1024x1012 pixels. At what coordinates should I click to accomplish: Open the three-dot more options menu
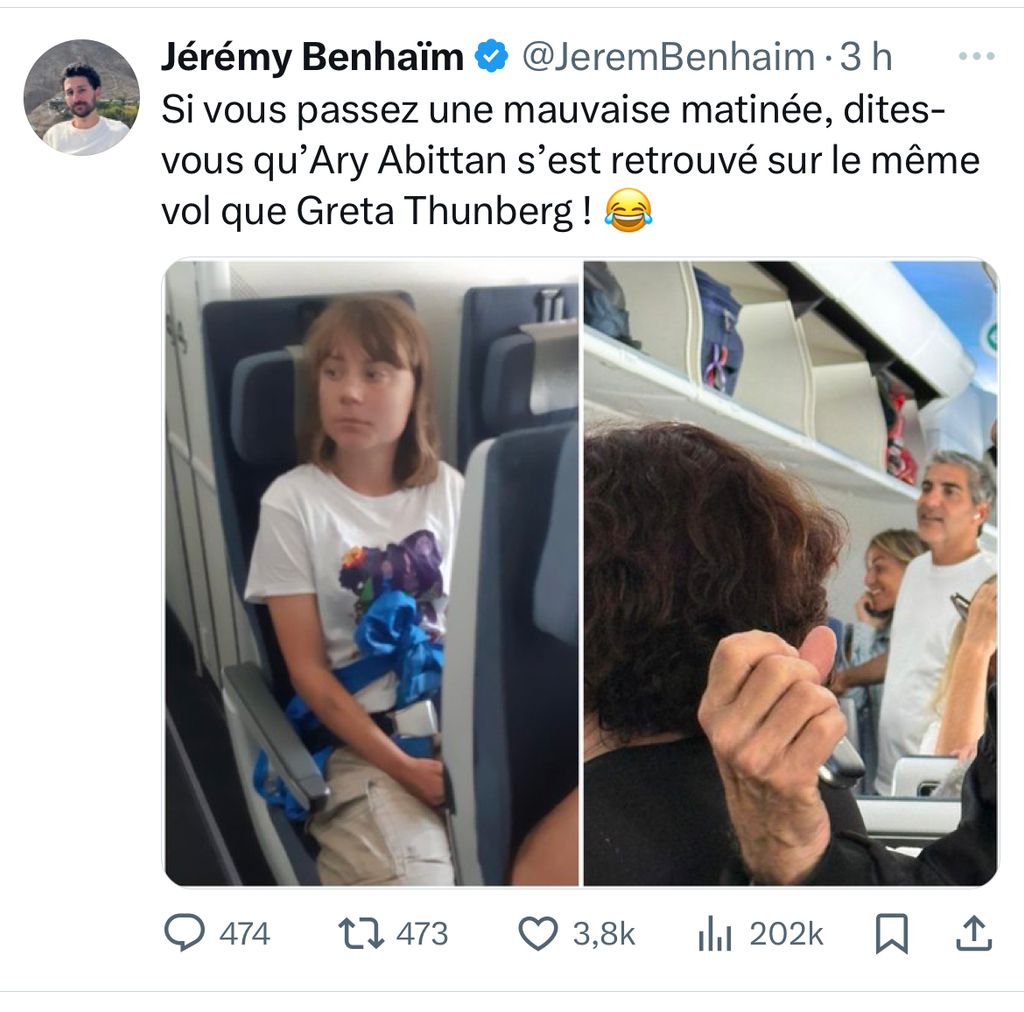(976, 56)
